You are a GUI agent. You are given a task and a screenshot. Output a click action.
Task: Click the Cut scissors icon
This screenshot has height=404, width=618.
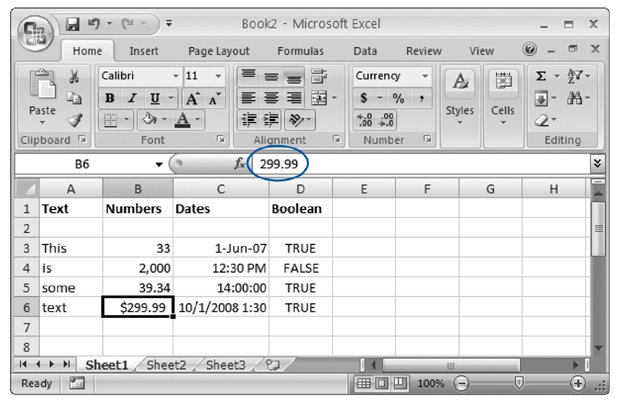(x=74, y=76)
